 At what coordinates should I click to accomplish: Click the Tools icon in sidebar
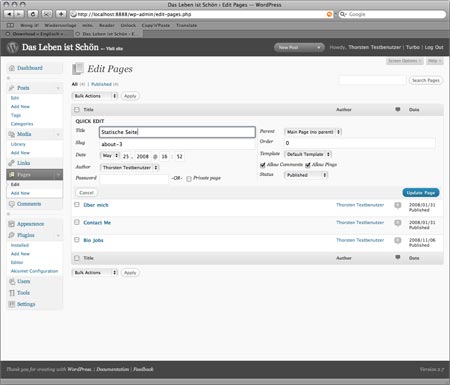(x=12, y=293)
